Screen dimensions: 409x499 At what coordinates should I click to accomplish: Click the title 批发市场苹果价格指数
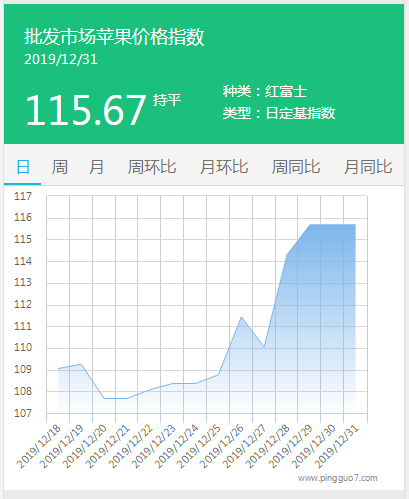click(114, 36)
